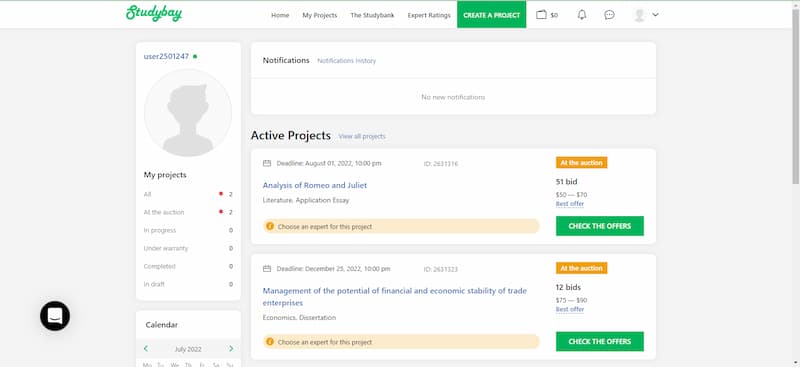This screenshot has width=800, height=367.
Task: Check the offers for Romeo and Juliet
Action: (x=599, y=226)
